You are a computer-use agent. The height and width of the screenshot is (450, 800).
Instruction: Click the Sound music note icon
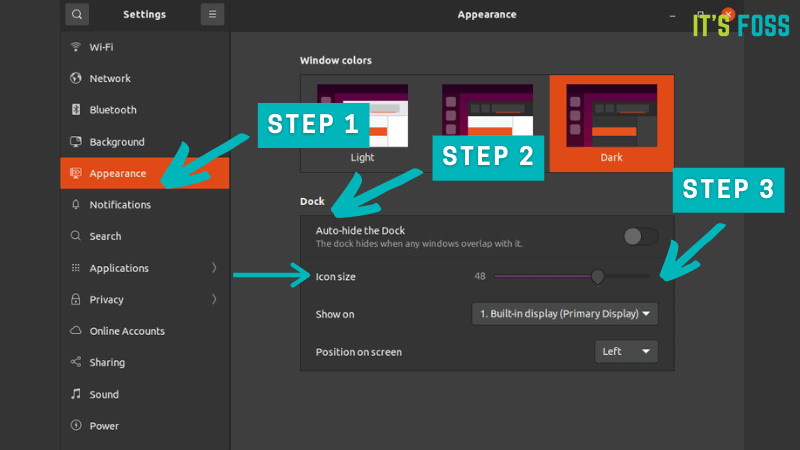click(x=76, y=394)
